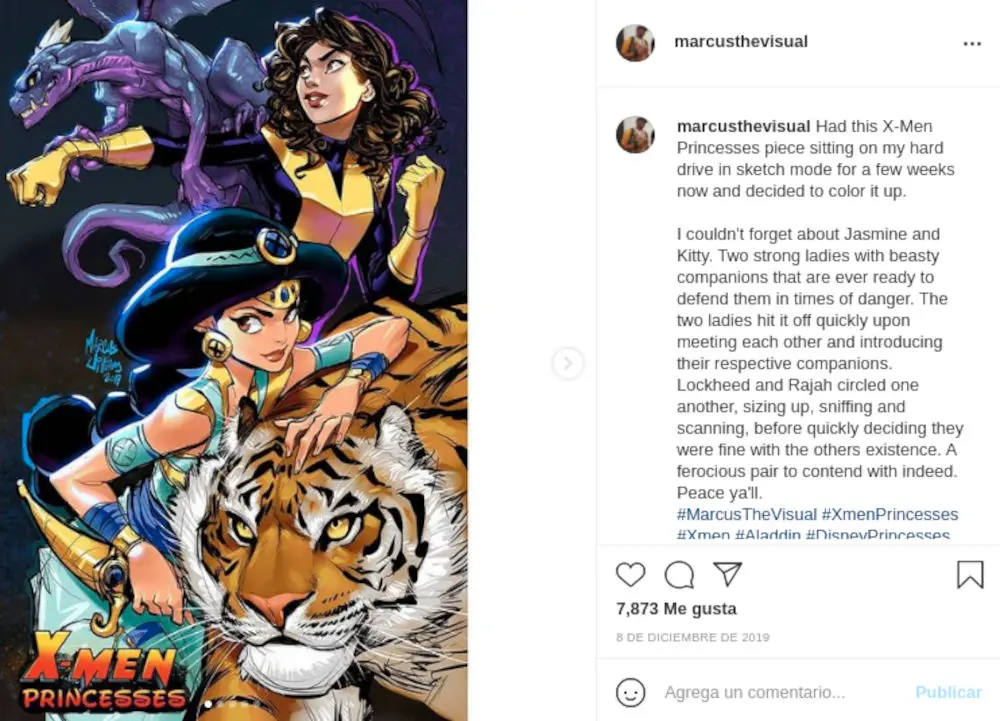Image resolution: width=1000 pixels, height=721 pixels.
Task: View the 7,873 Me gusta likes list
Action: [676, 608]
